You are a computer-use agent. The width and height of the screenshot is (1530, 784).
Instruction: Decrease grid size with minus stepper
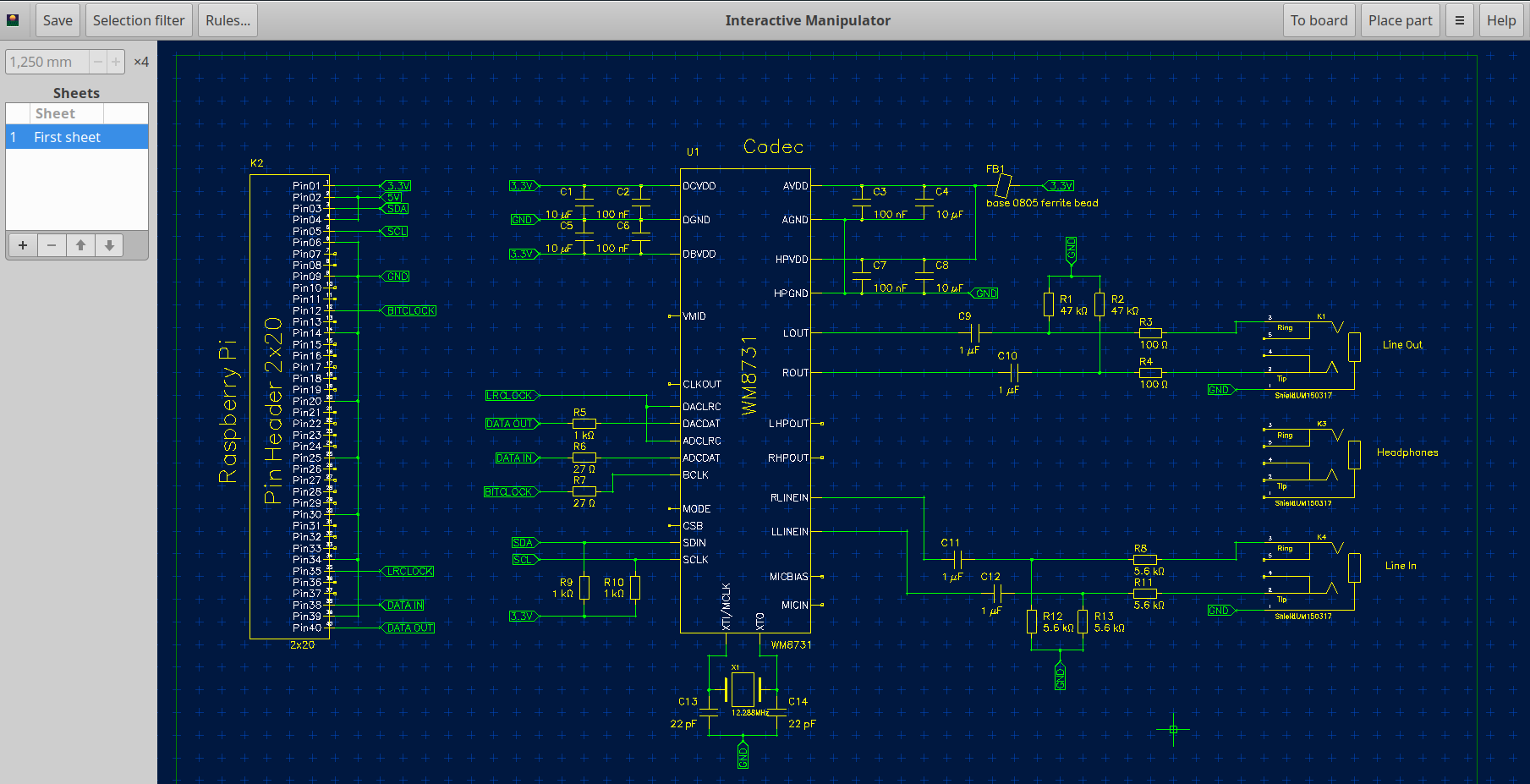[x=98, y=62]
